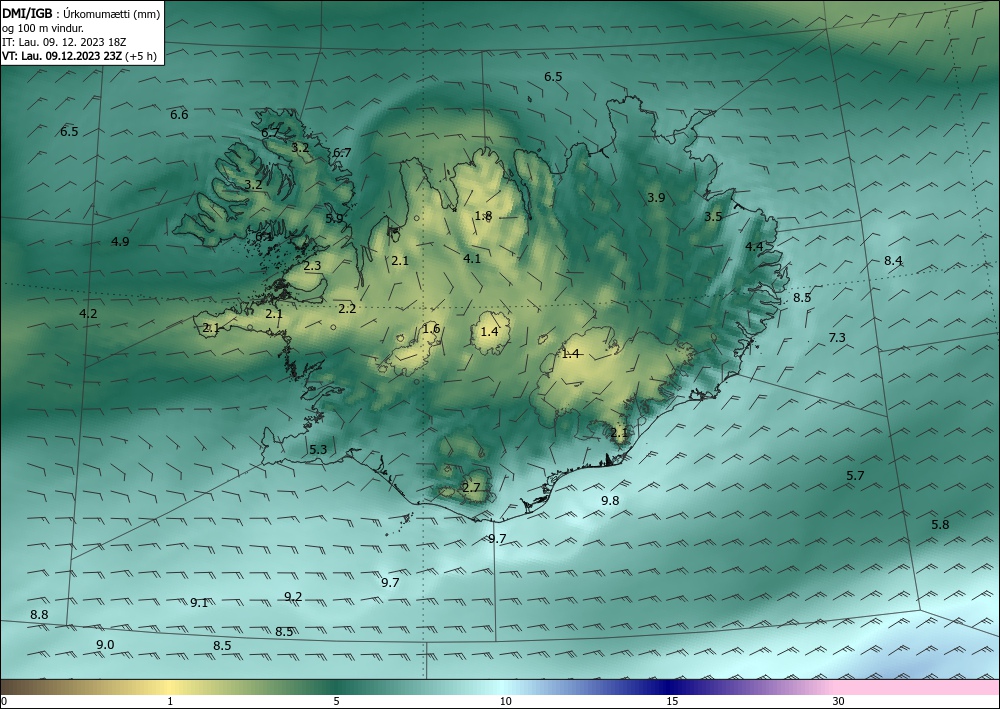The image size is (1000, 709).
Task: Click the 5.8 value on the map
Action: (x=940, y=525)
